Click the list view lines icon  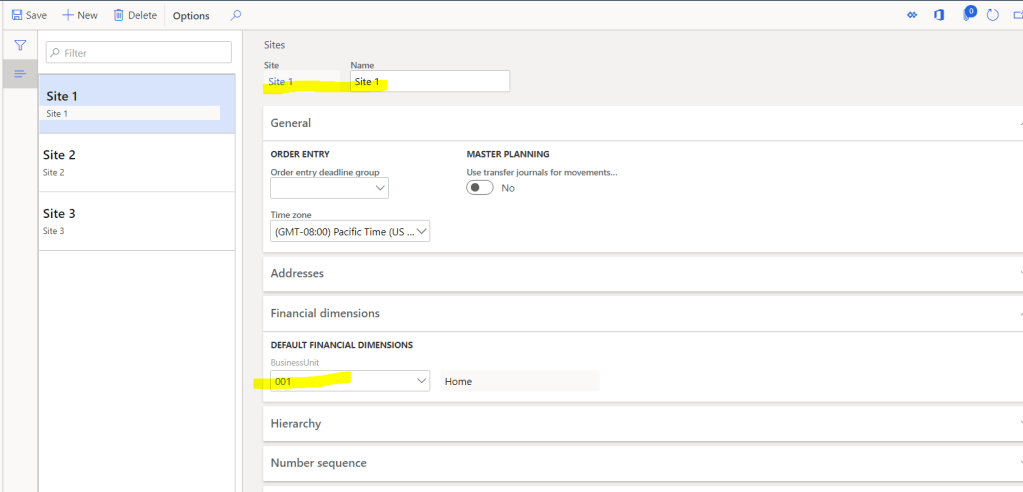[x=19, y=74]
